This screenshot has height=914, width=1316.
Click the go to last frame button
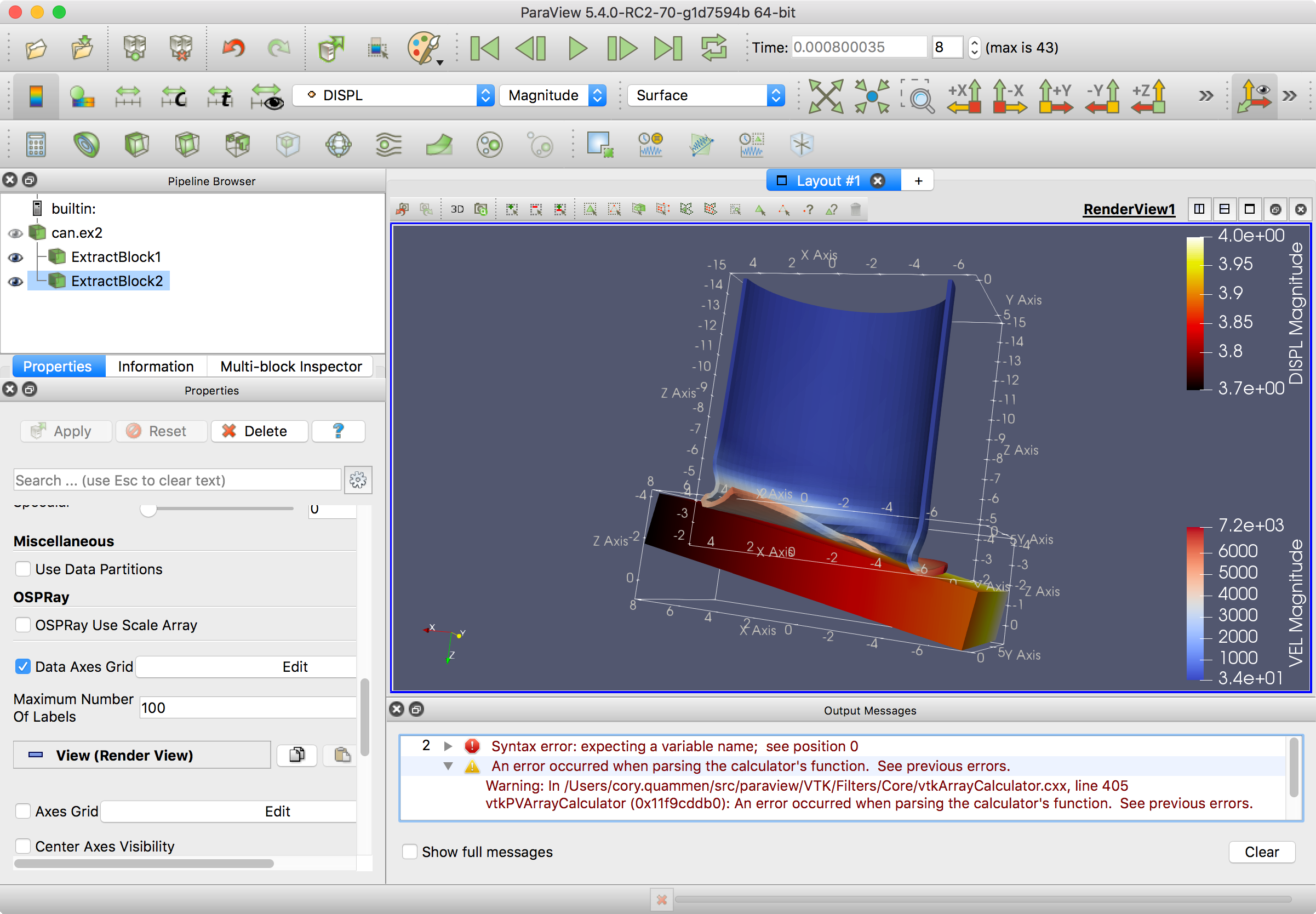click(665, 47)
